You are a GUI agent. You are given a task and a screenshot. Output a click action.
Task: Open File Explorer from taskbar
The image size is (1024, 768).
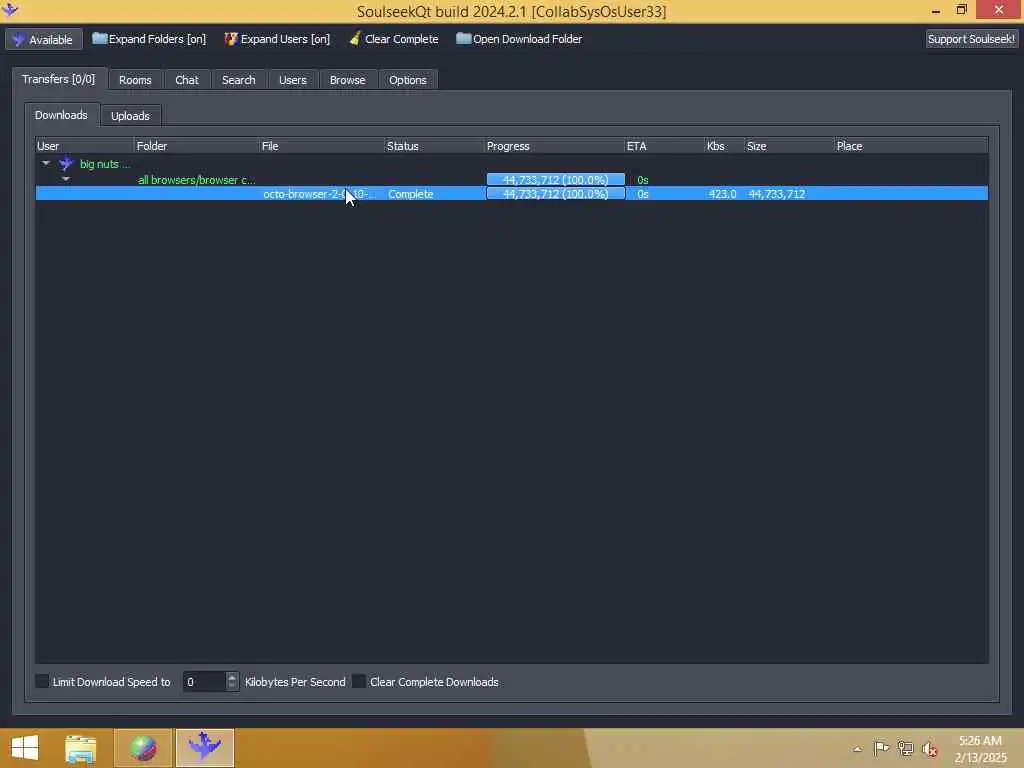(x=81, y=748)
